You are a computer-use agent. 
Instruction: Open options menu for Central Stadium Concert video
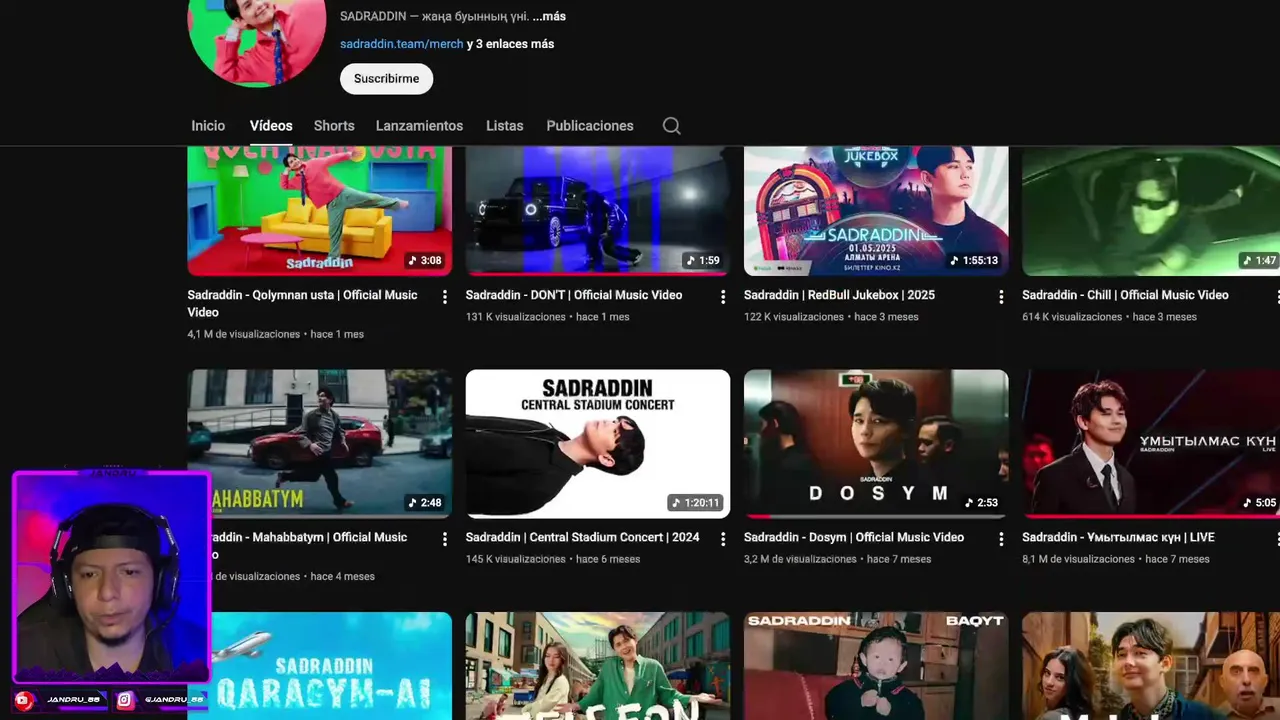click(x=723, y=539)
